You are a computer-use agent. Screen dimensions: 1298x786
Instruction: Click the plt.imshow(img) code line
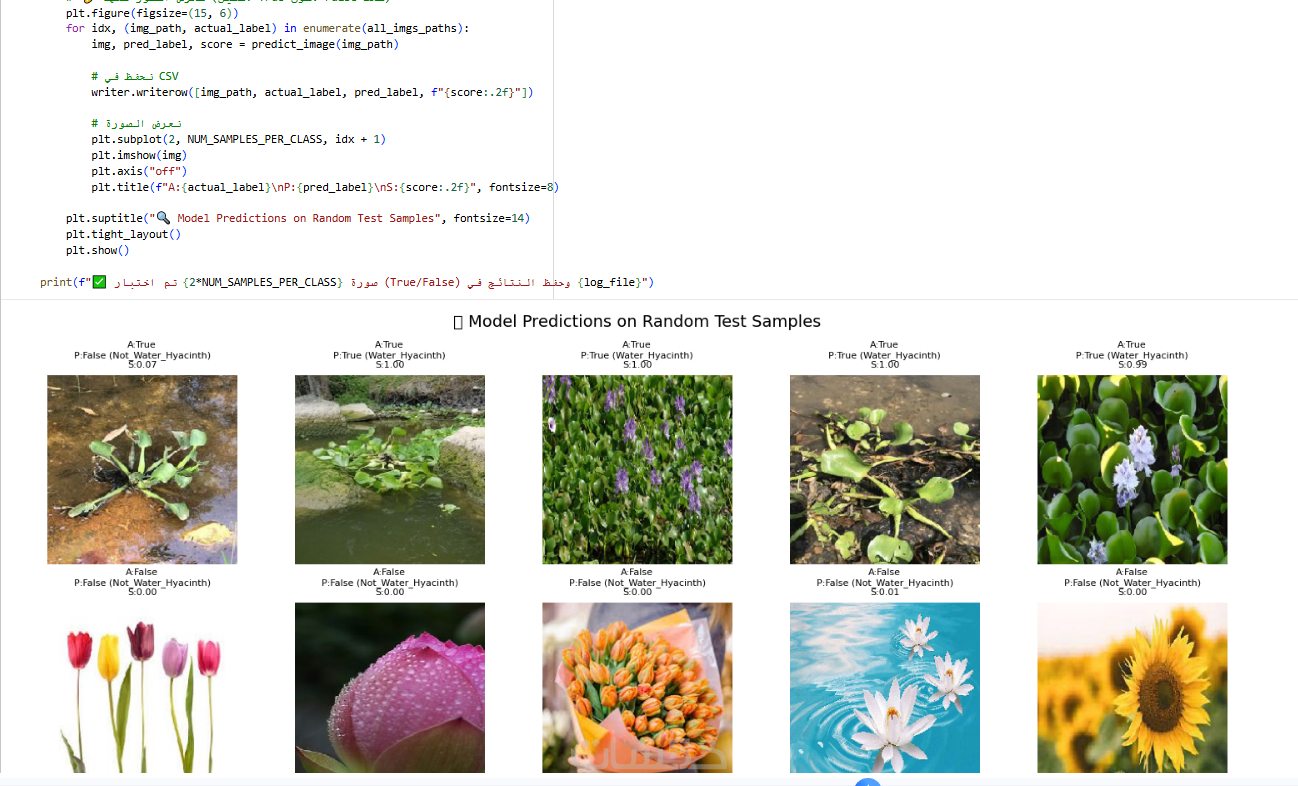click(139, 155)
